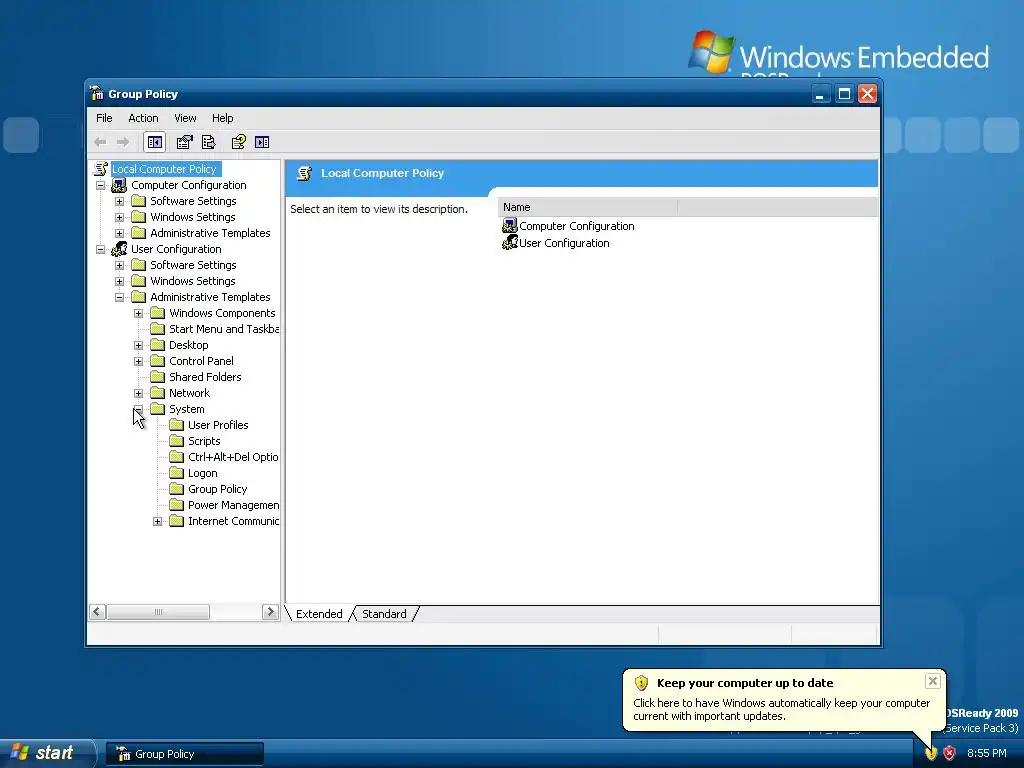This screenshot has height=768, width=1024.
Task: Select the Control Panel folder
Action: pyautogui.click(x=201, y=361)
